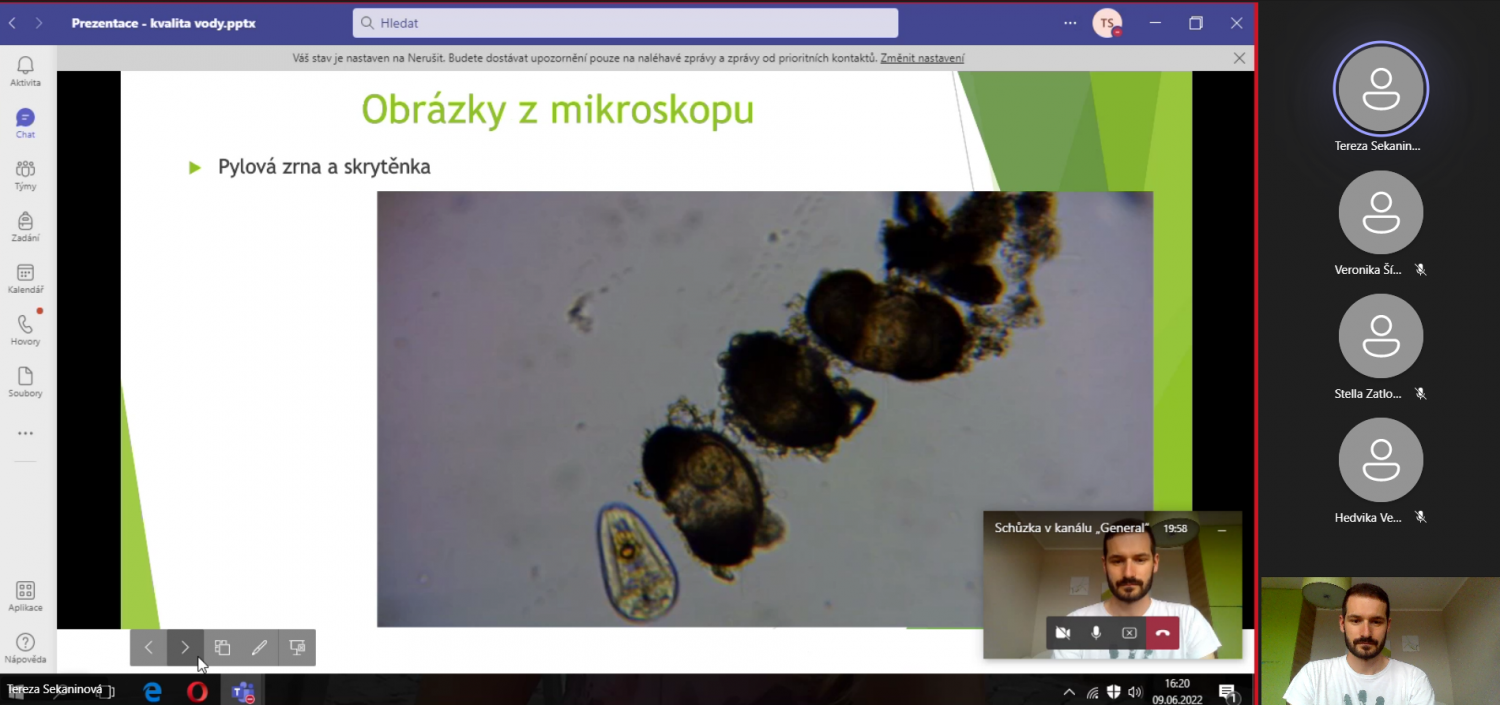The width and height of the screenshot is (1500, 705).
Task: Hang up the call with red button
Action: click(x=1162, y=633)
